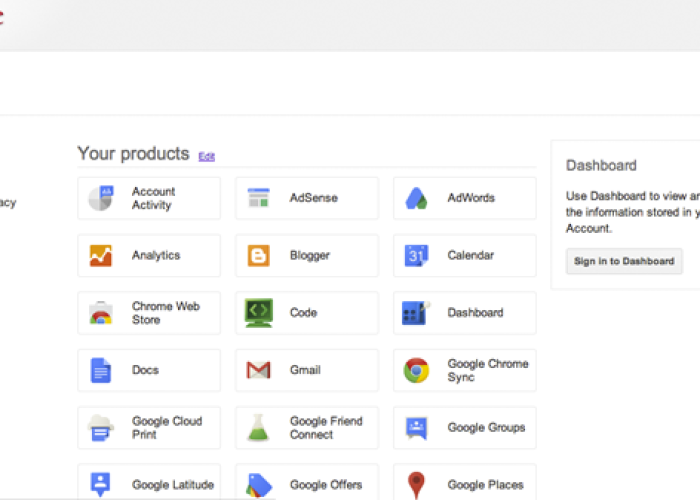The width and height of the screenshot is (700, 500).
Task: Open the Gmail label
Action: coord(305,370)
